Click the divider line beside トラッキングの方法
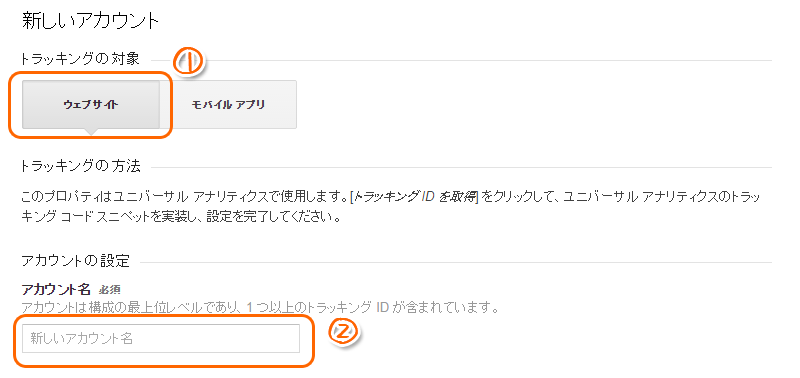Image resolution: width=800 pixels, height=378 pixels. [461, 167]
